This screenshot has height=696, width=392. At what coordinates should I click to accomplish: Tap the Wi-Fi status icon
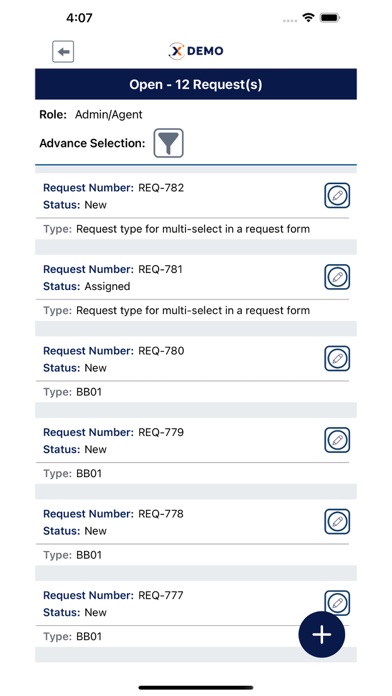[x=308, y=18]
